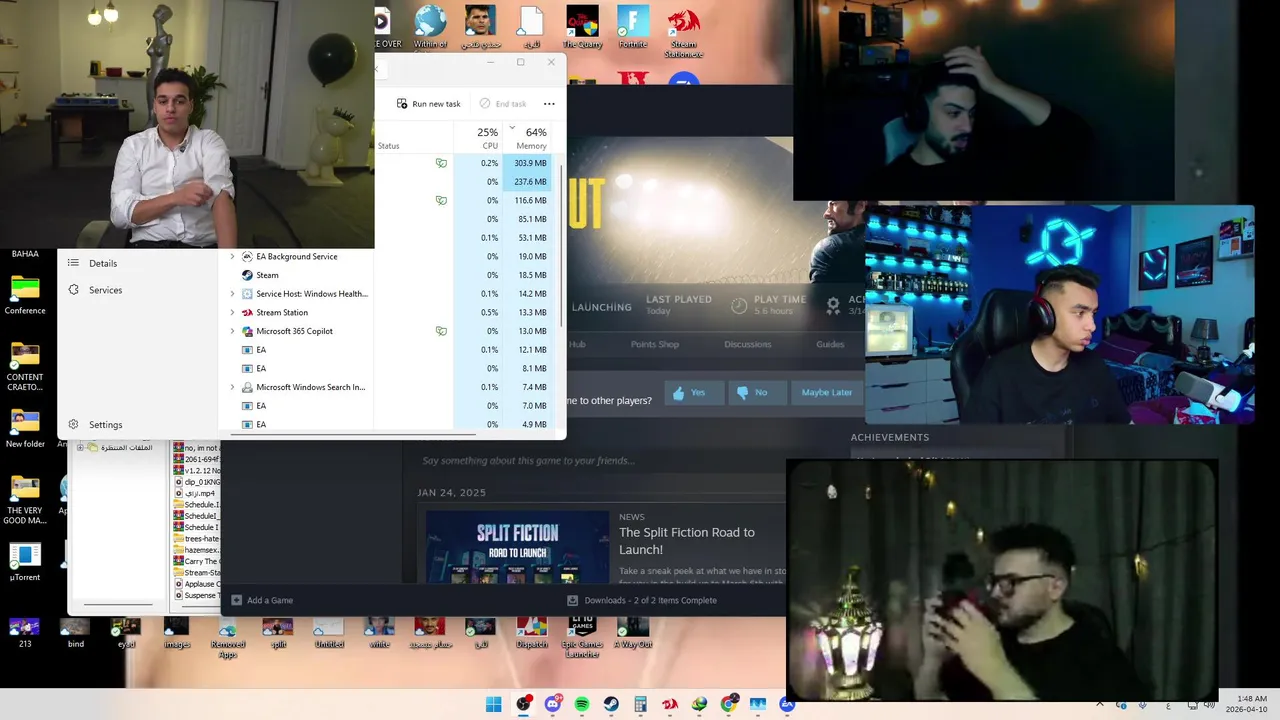Open Details page in Task Manager sidebar
The image size is (1280, 720).
pos(102,263)
